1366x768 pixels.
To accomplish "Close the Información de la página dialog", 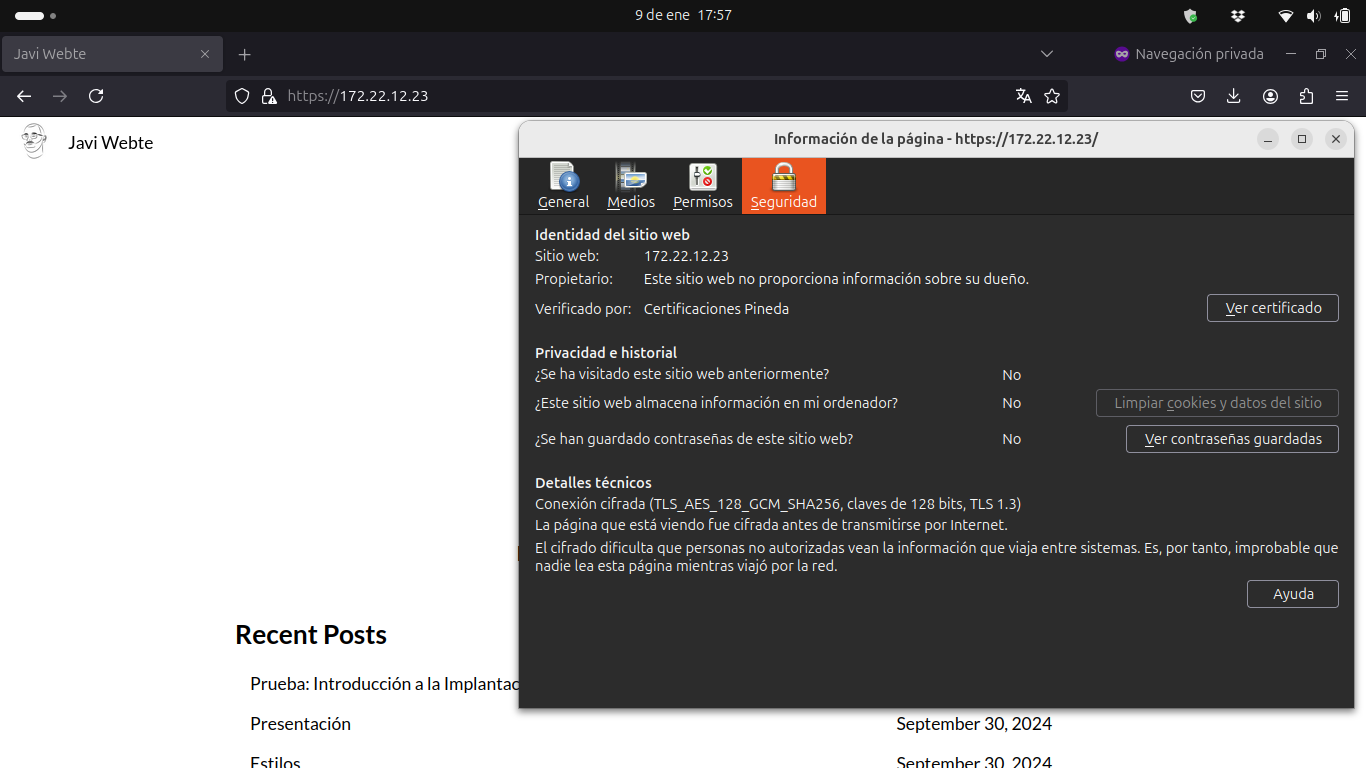I will click(1335, 139).
